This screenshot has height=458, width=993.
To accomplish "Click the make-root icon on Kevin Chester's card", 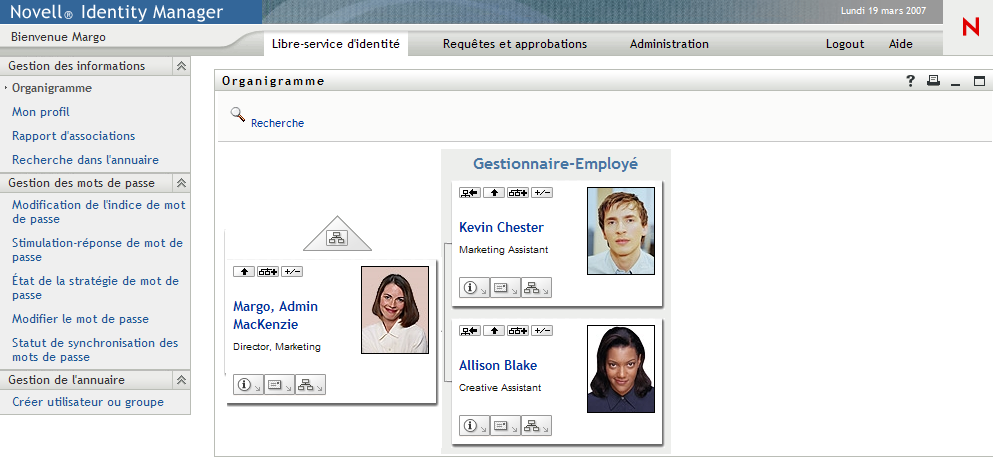I will 469,192.
